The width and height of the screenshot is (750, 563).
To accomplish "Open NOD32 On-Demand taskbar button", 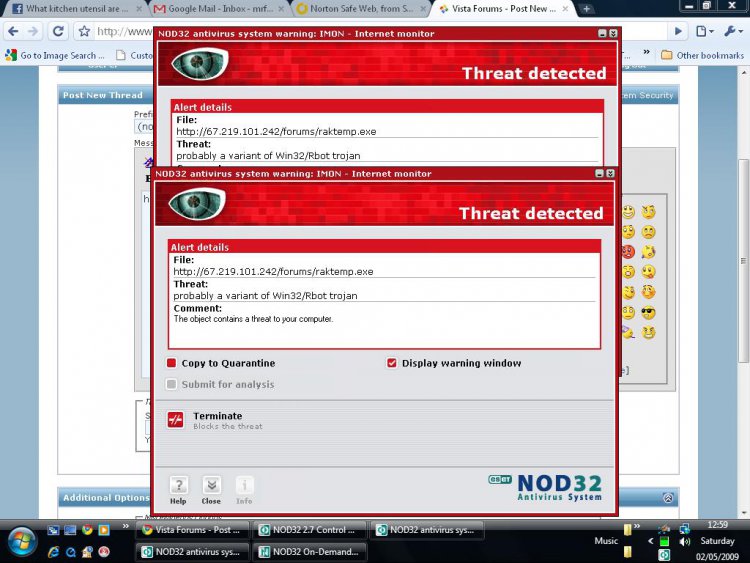I will click(x=310, y=552).
